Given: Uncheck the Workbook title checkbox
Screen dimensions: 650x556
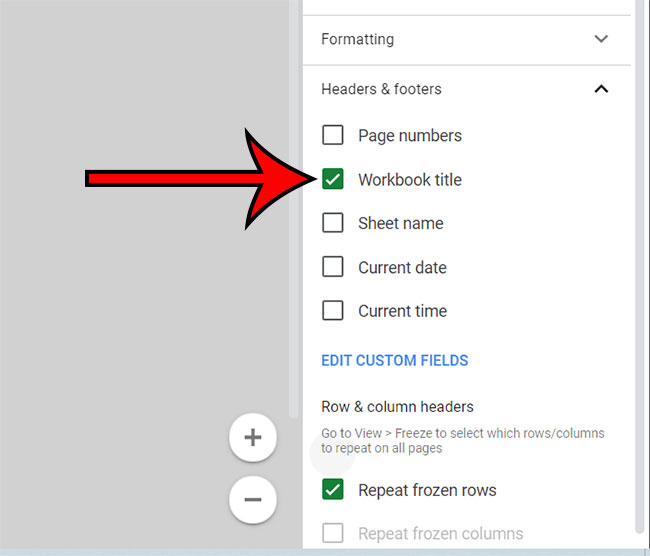Looking at the screenshot, I should point(332,179).
